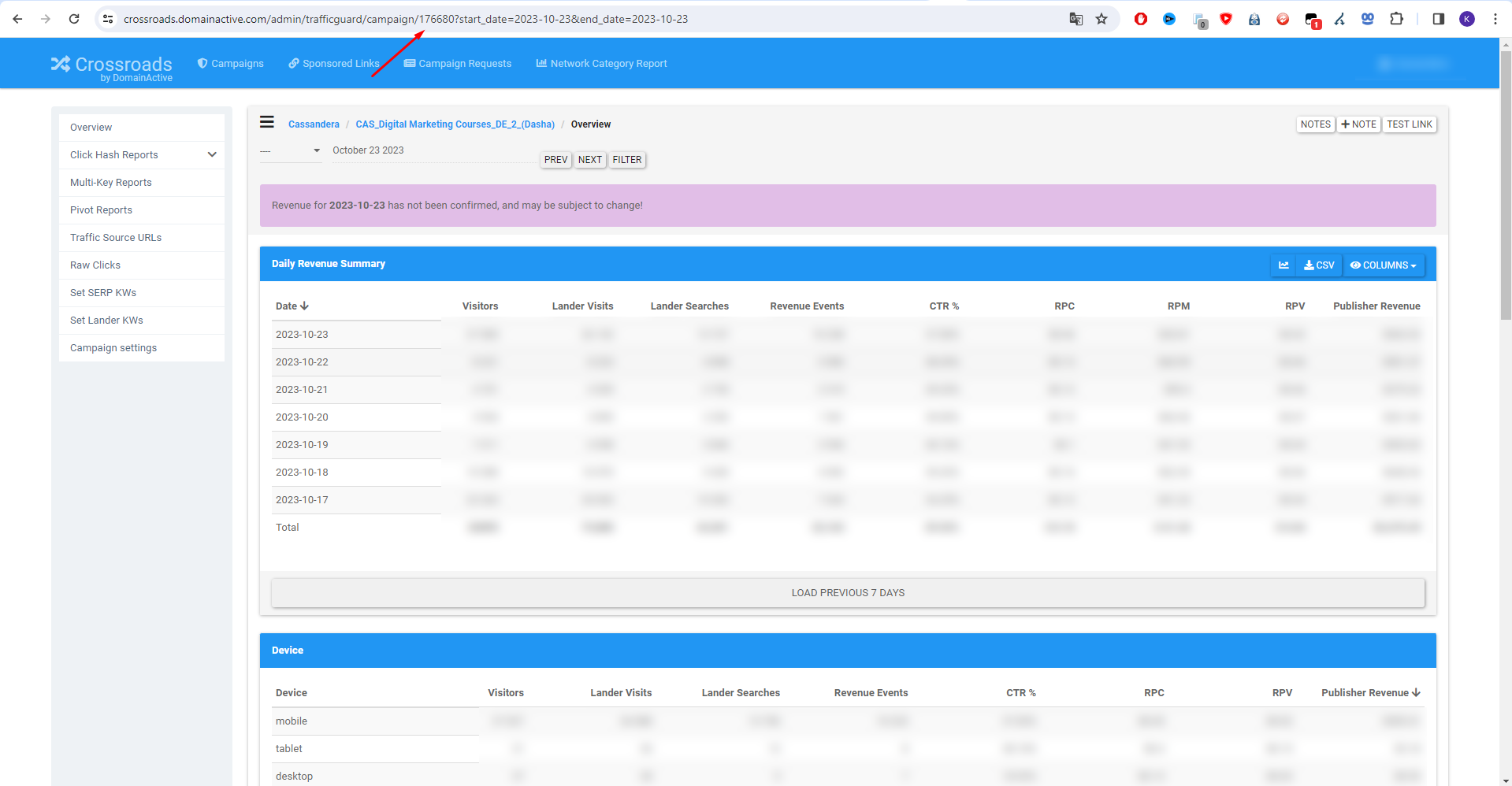Viewport: 1512px width, 786px height.
Task: Open Pivot Reports in sidebar
Action: tap(142, 210)
